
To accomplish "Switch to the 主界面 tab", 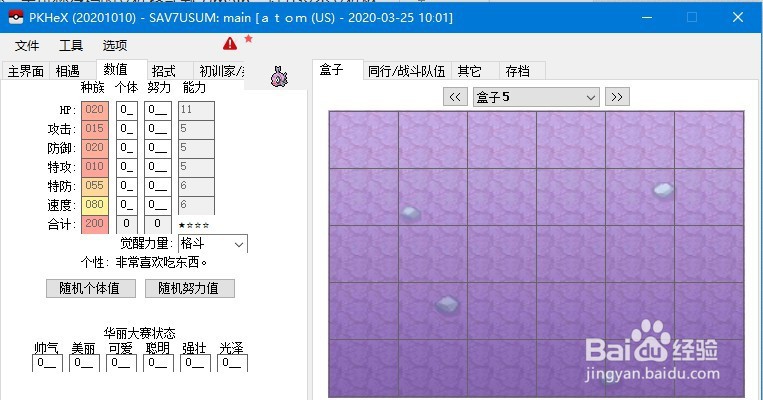I will tap(25, 71).
